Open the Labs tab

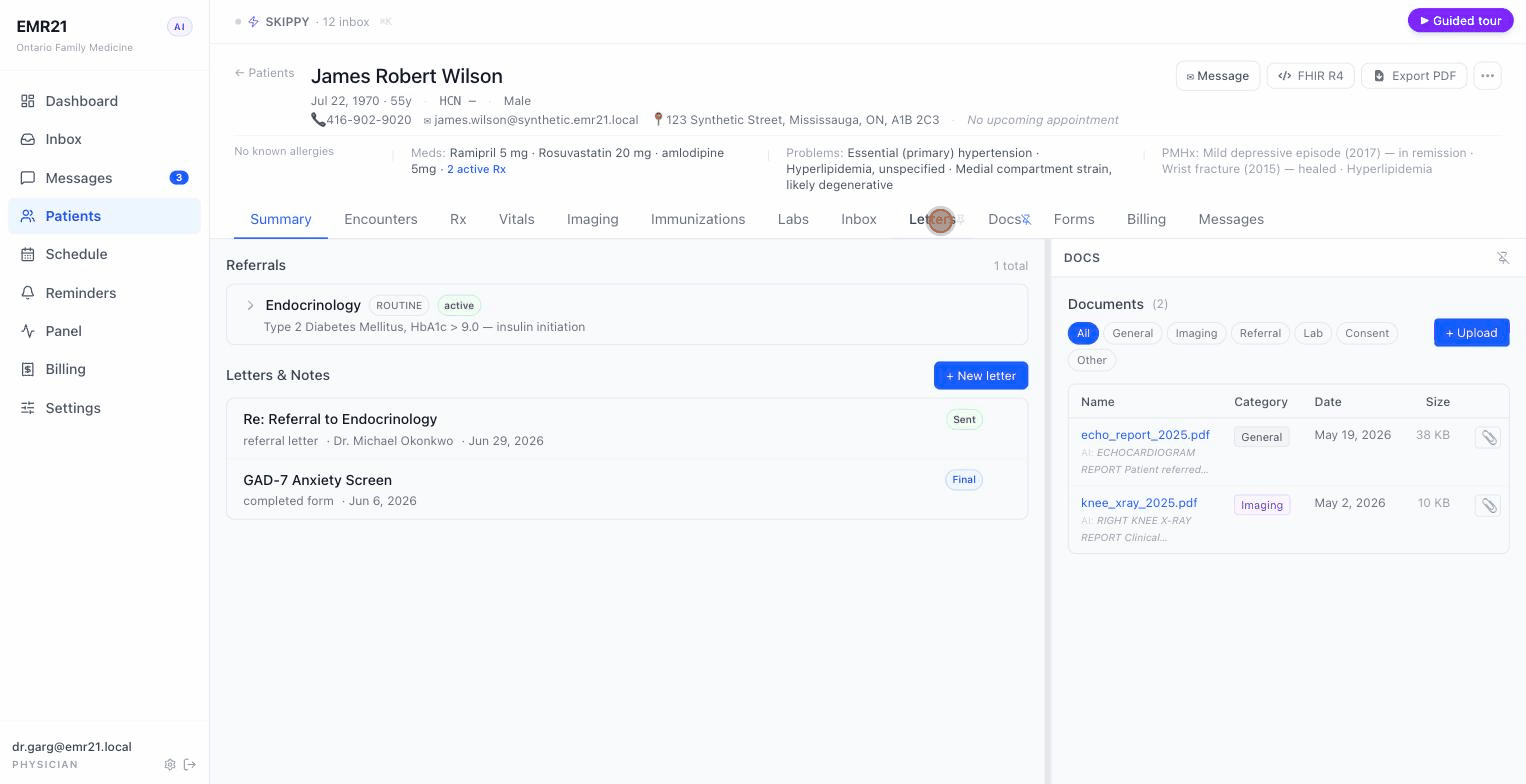pos(793,219)
